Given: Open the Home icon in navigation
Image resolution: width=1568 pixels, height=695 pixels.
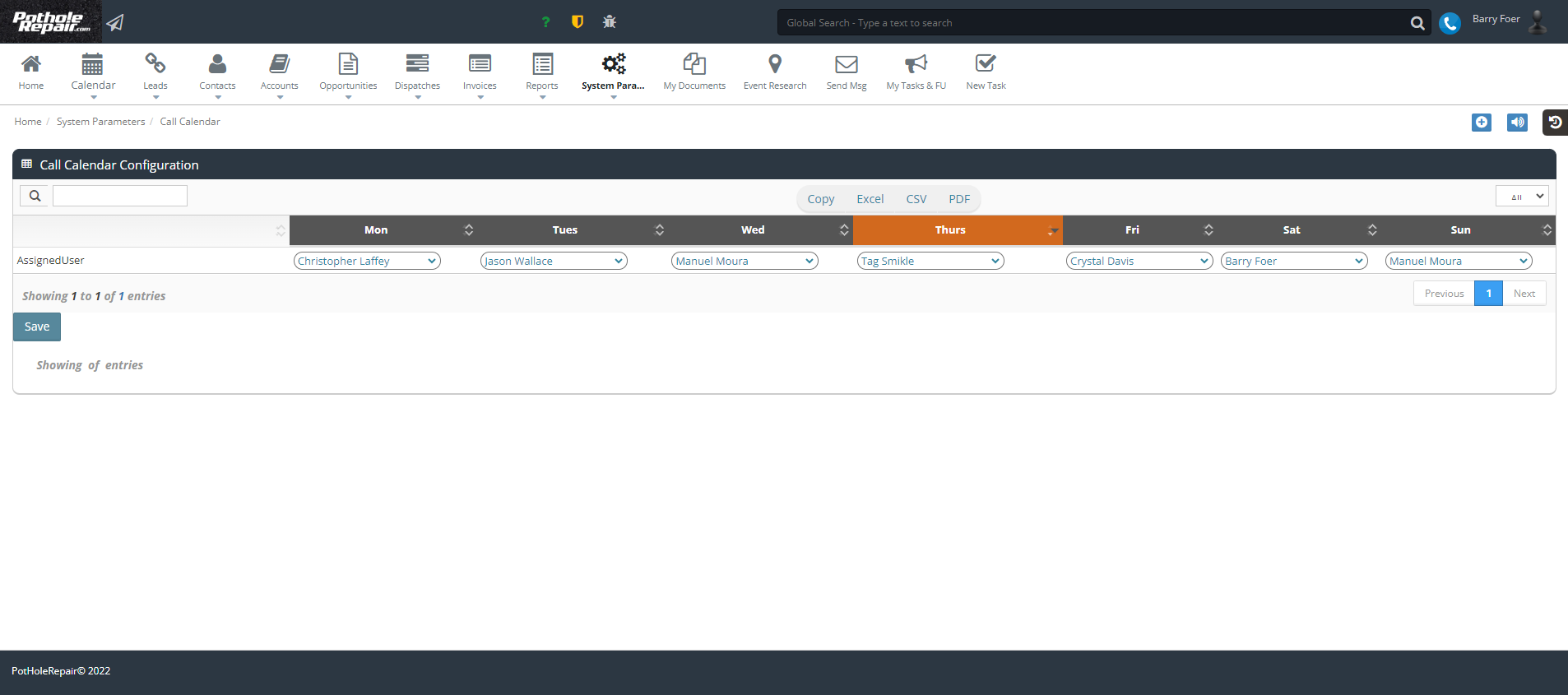Looking at the screenshot, I should pyautogui.click(x=31, y=63).
